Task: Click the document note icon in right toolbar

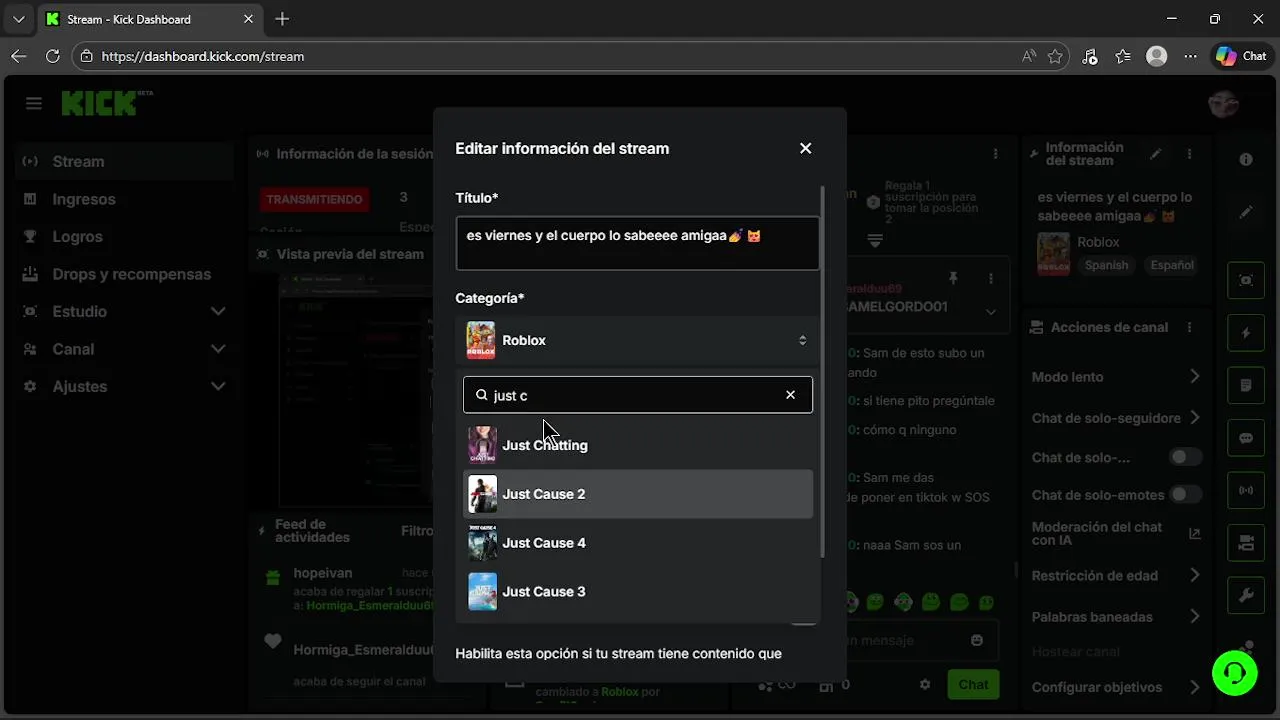Action: [1246, 385]
